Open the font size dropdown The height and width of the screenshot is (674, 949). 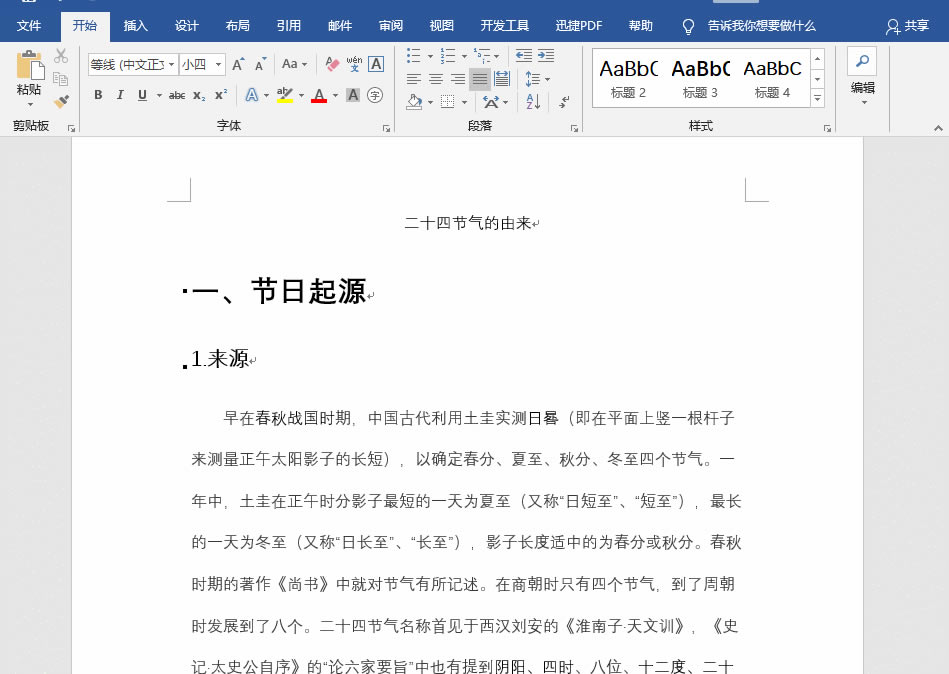point(218,65)
